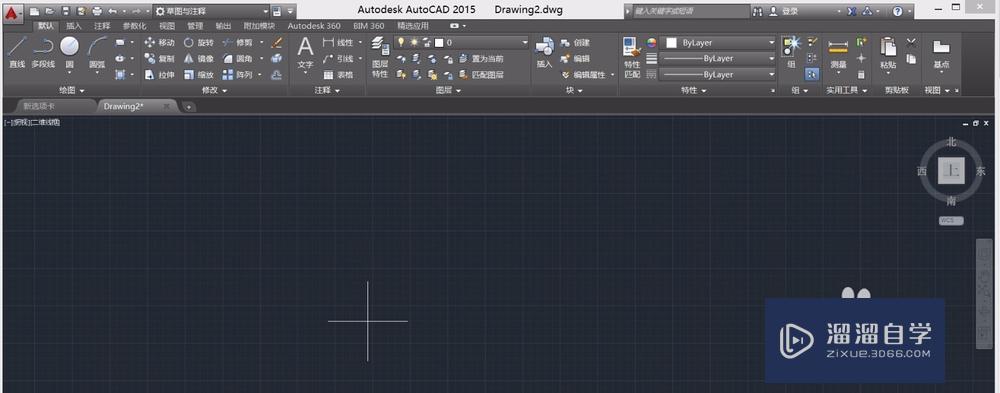Select the Arc (圆弧) tool
1000x393 pixels.
pyautogui.click(x=97, y=52)
